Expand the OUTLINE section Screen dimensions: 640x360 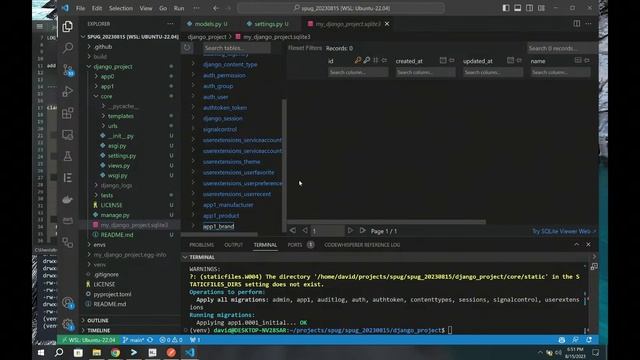(130, 320)
